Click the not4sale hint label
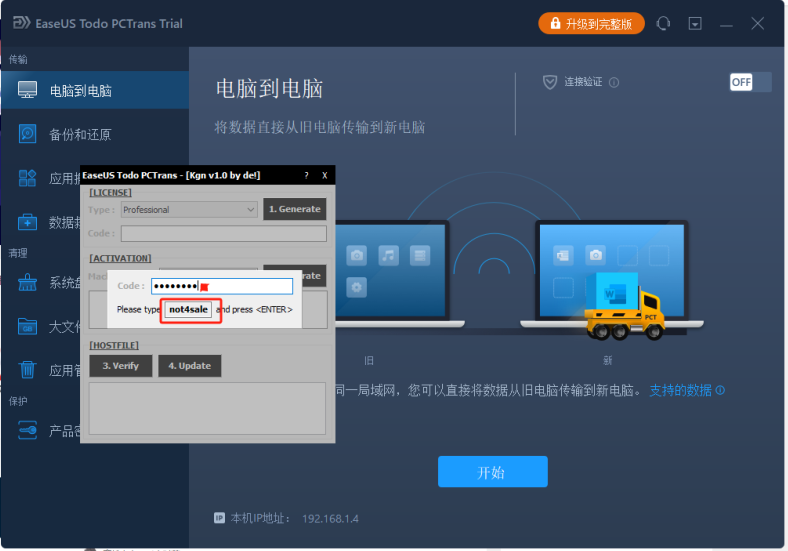 (x=188, y=309)
